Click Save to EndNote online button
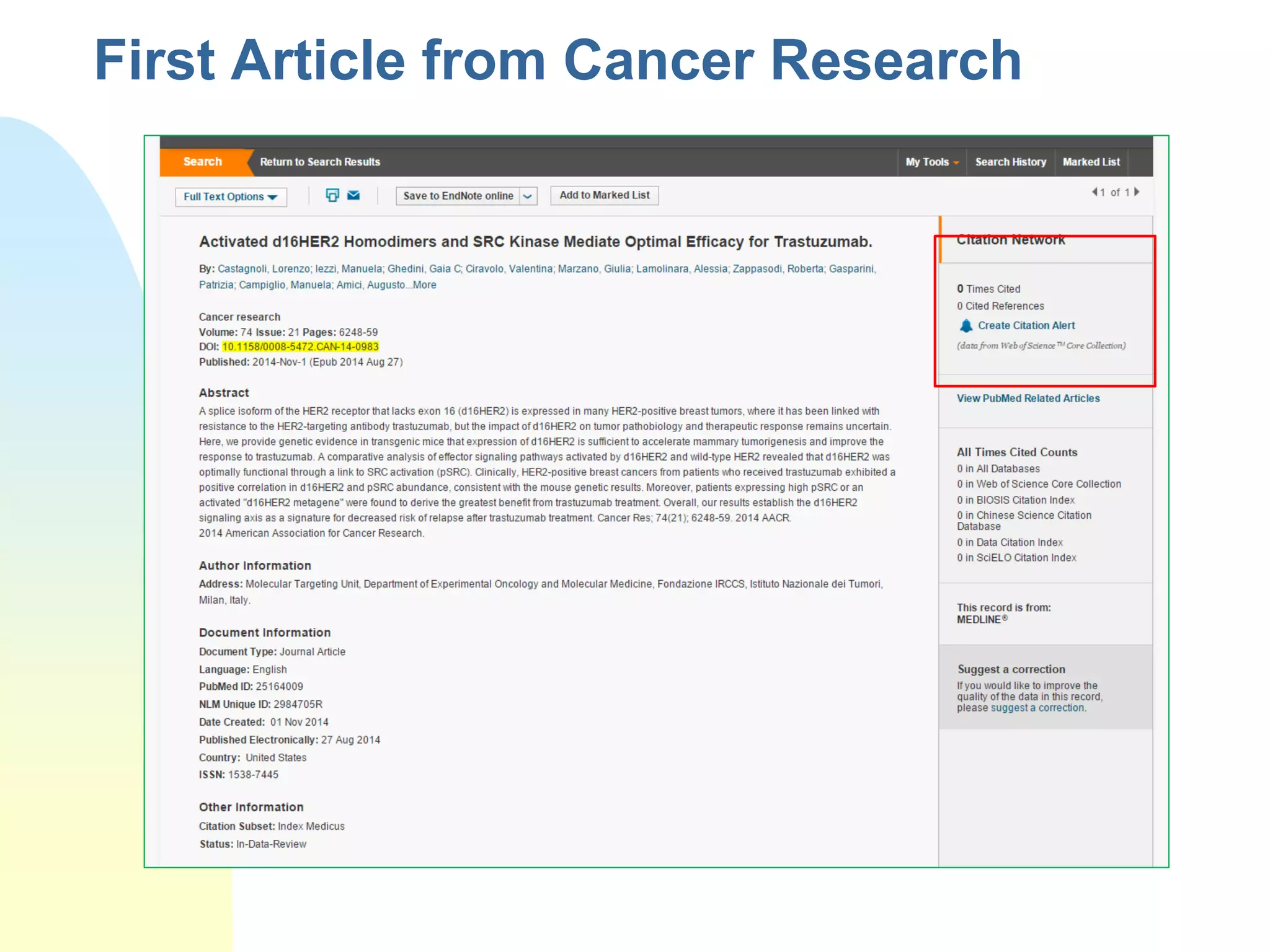The image size is (1270, 952). pyautogui.click(x=458, y=196)
